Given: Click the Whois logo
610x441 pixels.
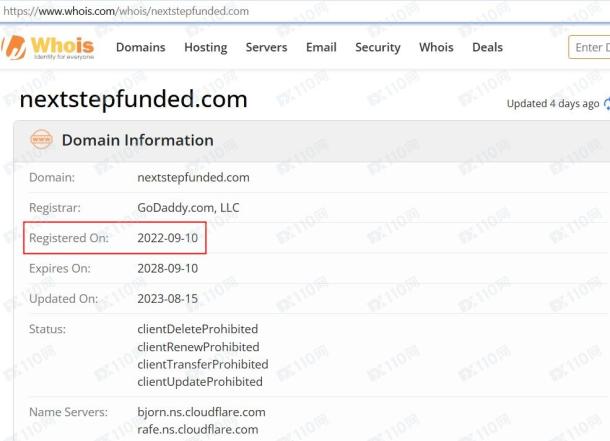Looking at the screenshot, I should click(47, 47).
